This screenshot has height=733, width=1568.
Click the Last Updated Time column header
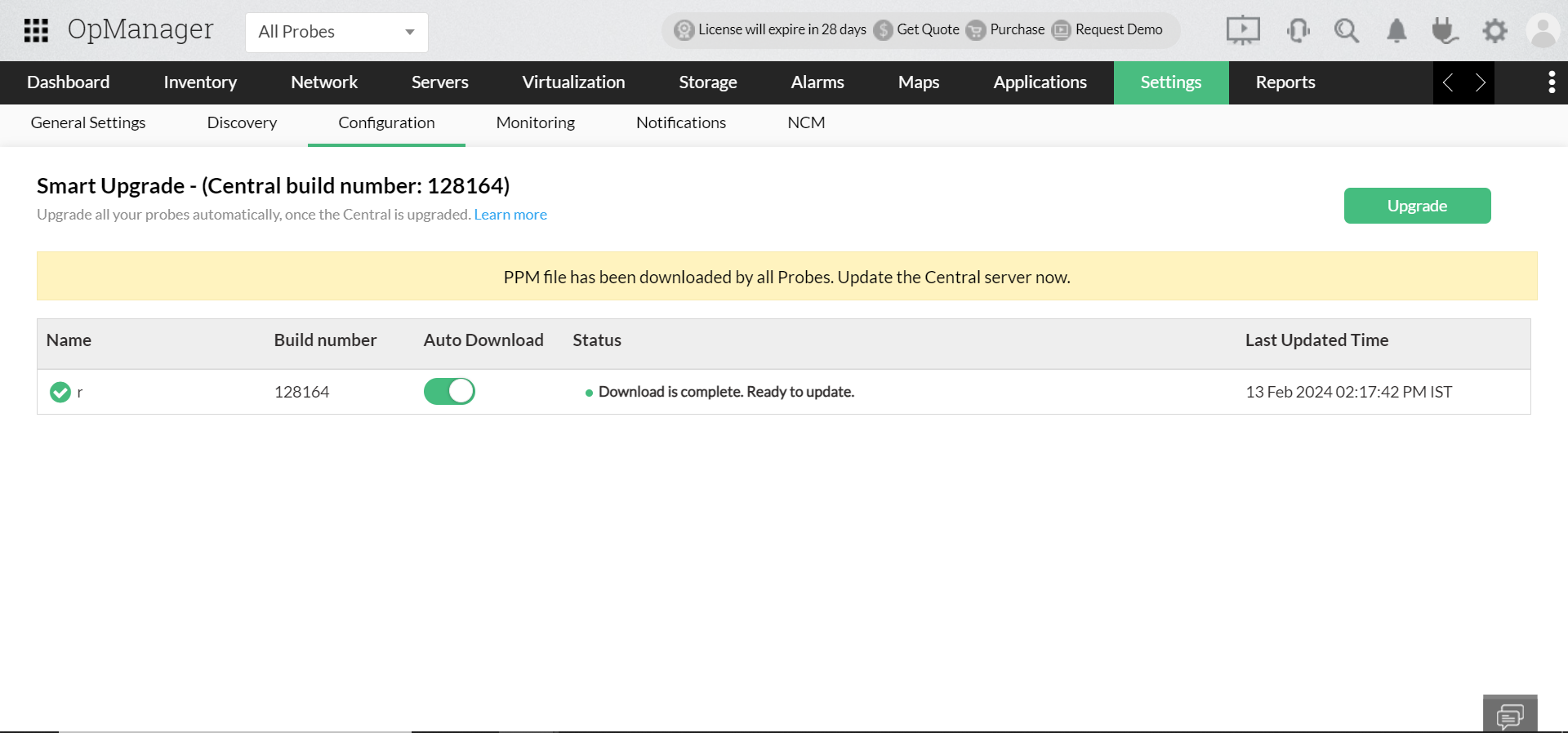(1316, 340)
